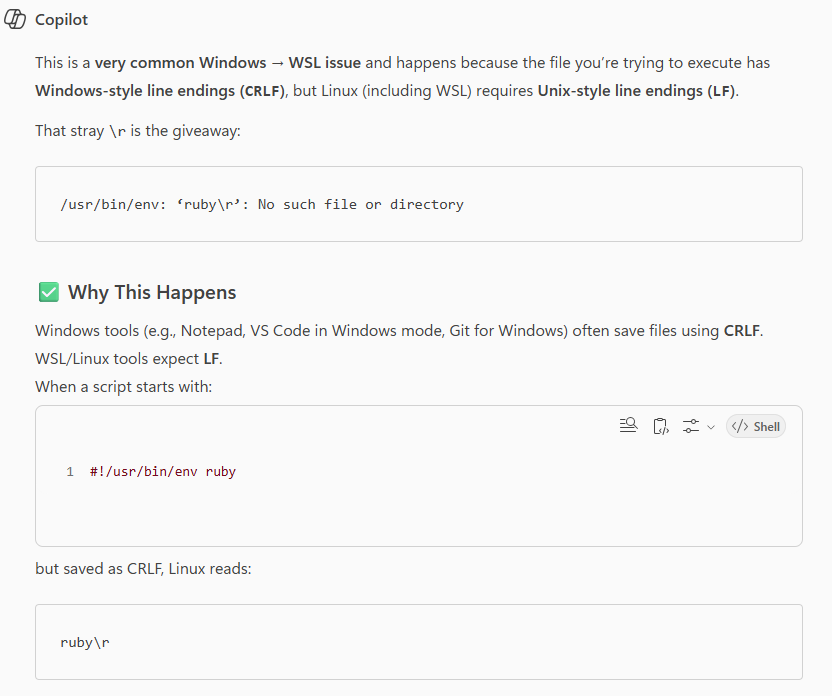The width and height of the screenshot is (832, 696).
Task: Click the shebang line #!/usr/bin/env ruby
Action: tap(162, 472)
